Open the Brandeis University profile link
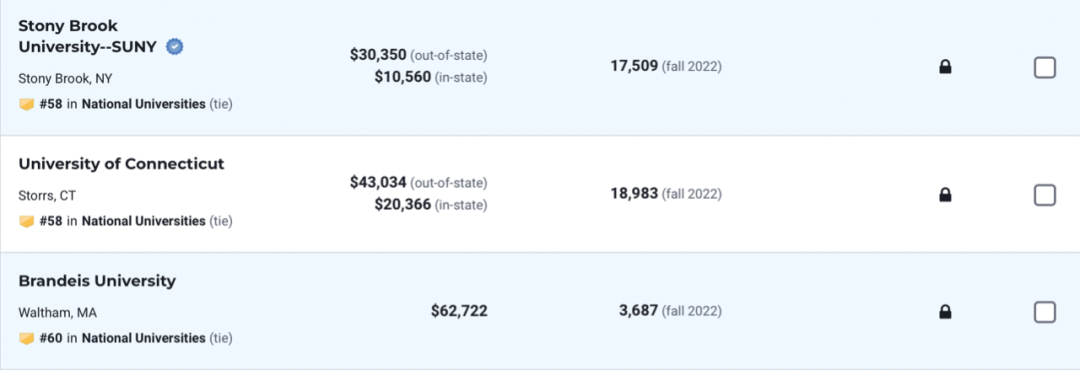 (x=97, y=281)
